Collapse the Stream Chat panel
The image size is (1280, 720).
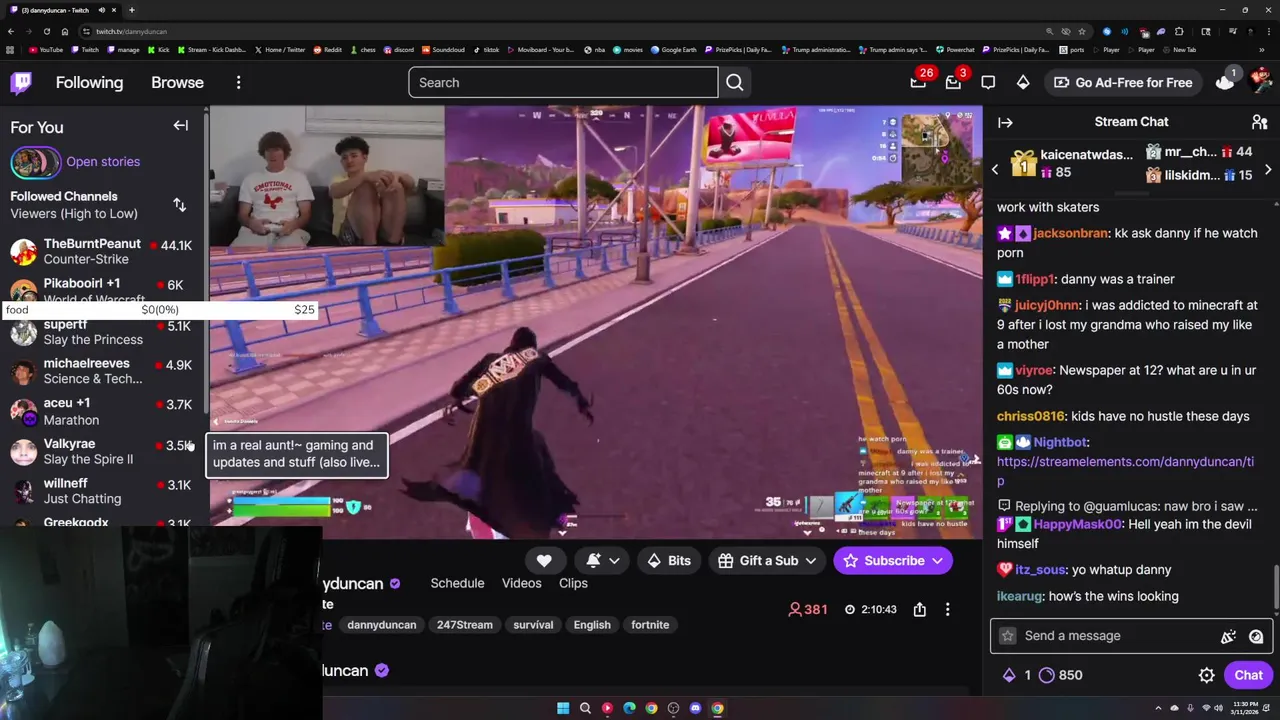pyautogui.click(x=1005, y=122)
